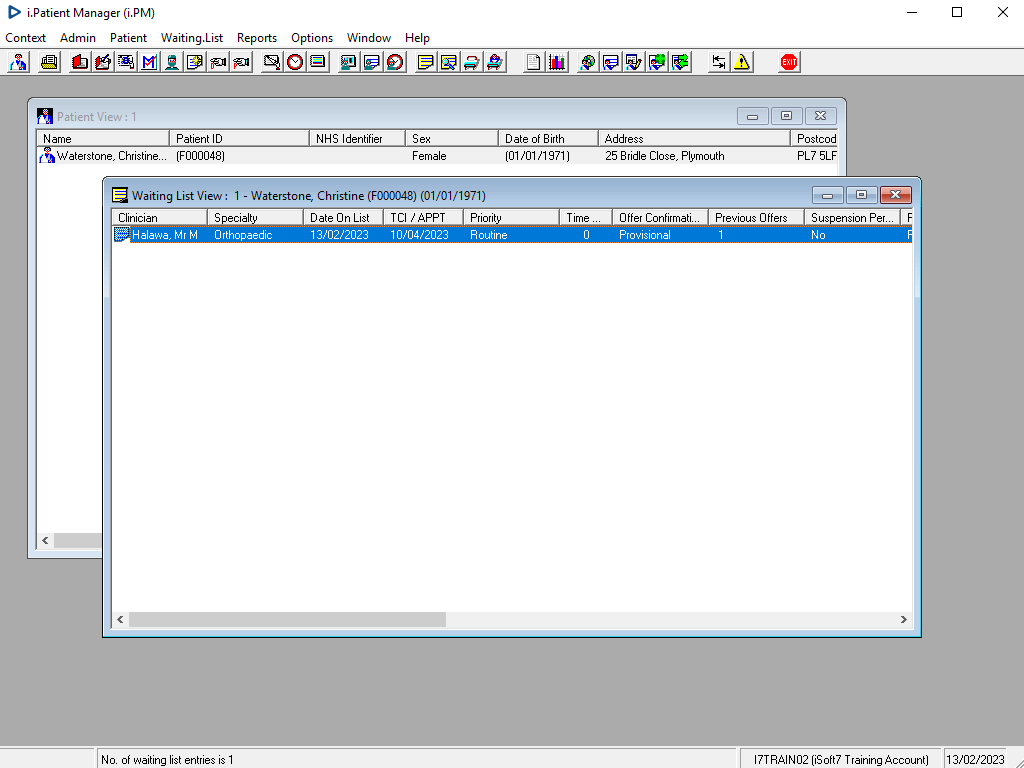Open the Admin menu
This screenshot has width=1024, height=768.
pyautogui.click(x=78, y=38)
